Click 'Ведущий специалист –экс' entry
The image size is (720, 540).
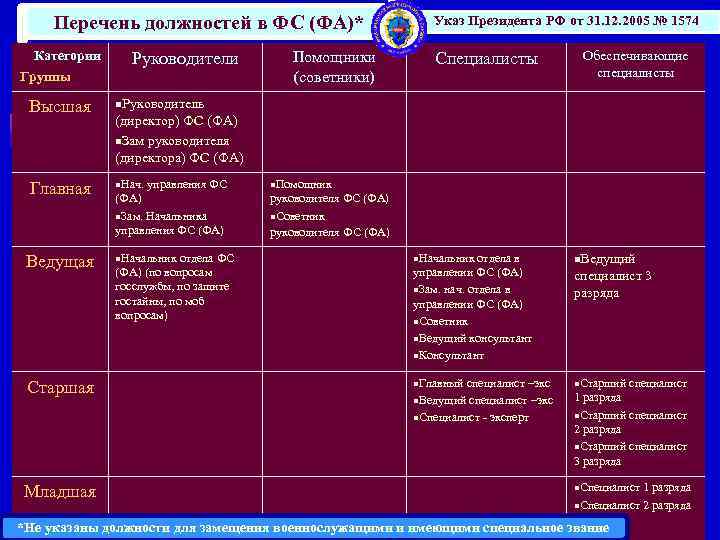click(483, 400)
